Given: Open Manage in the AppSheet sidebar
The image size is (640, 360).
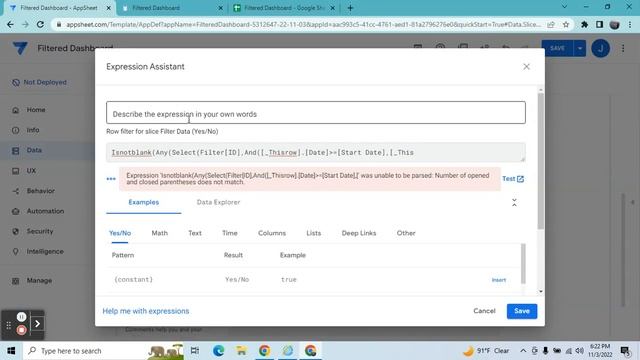Looking at the screenshot, I should (x=39, y=281).
